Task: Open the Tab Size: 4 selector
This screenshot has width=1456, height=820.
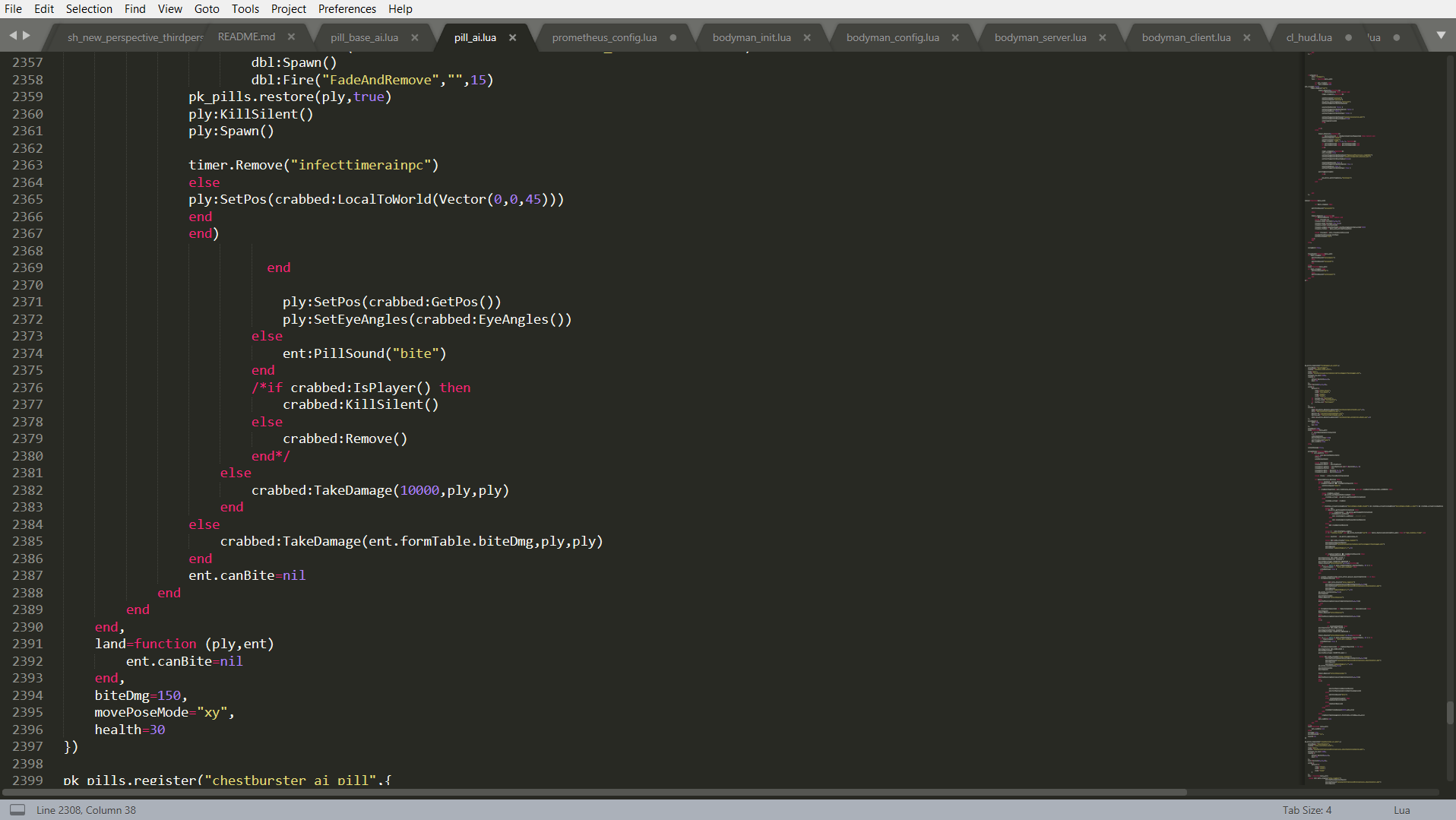Action: coord(1307,810)
